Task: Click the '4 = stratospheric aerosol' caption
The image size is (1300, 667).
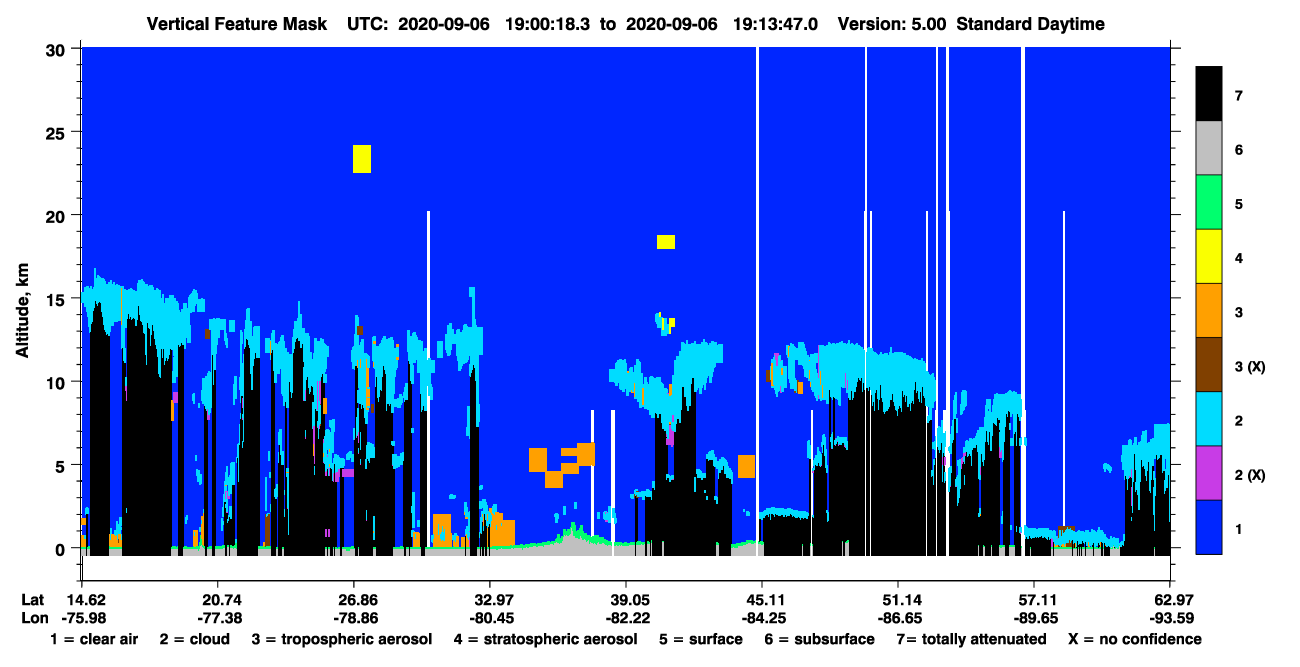Action: (x=546, y=639)
